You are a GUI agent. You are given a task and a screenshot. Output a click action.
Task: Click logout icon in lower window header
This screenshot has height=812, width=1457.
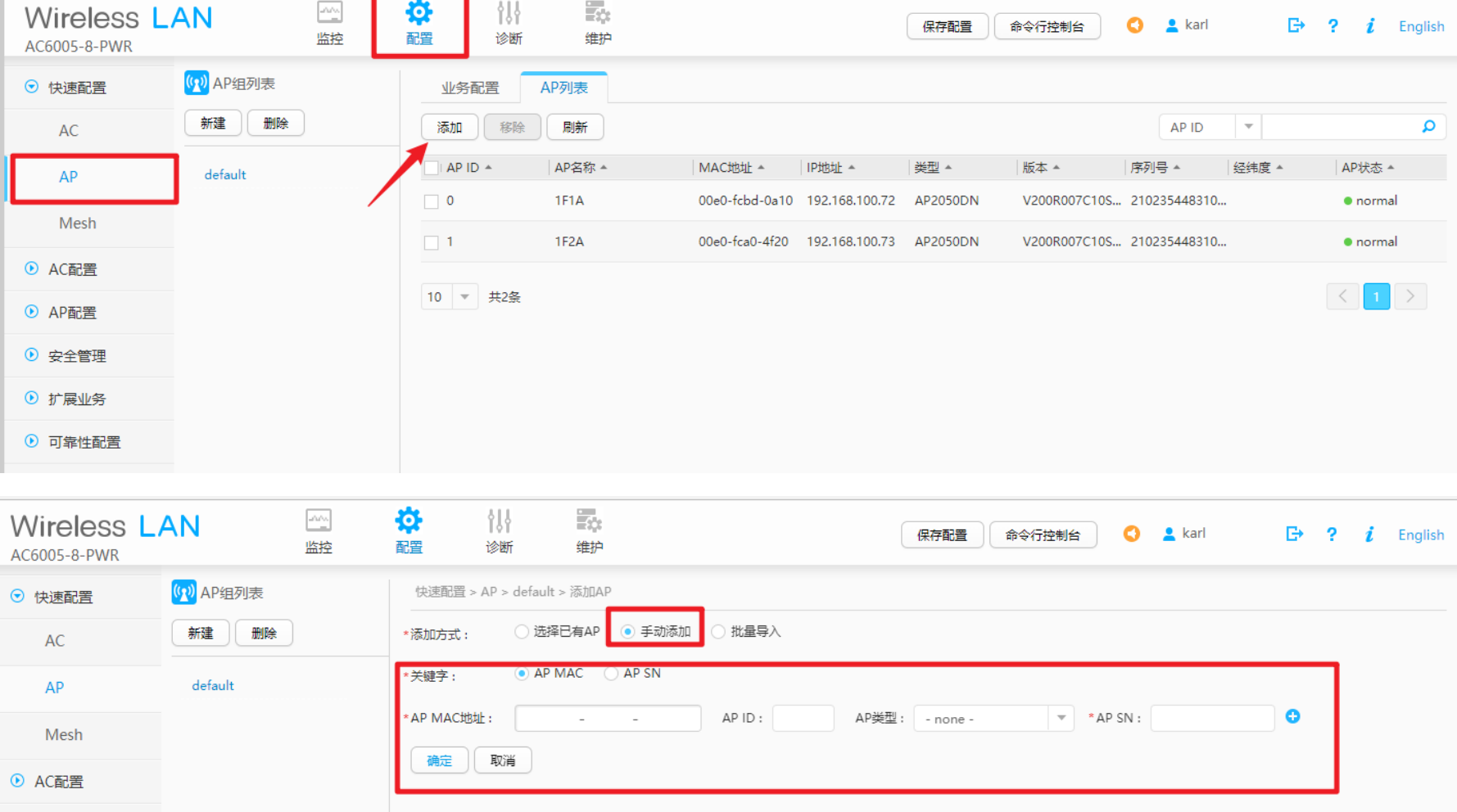tap(1294, 534)
